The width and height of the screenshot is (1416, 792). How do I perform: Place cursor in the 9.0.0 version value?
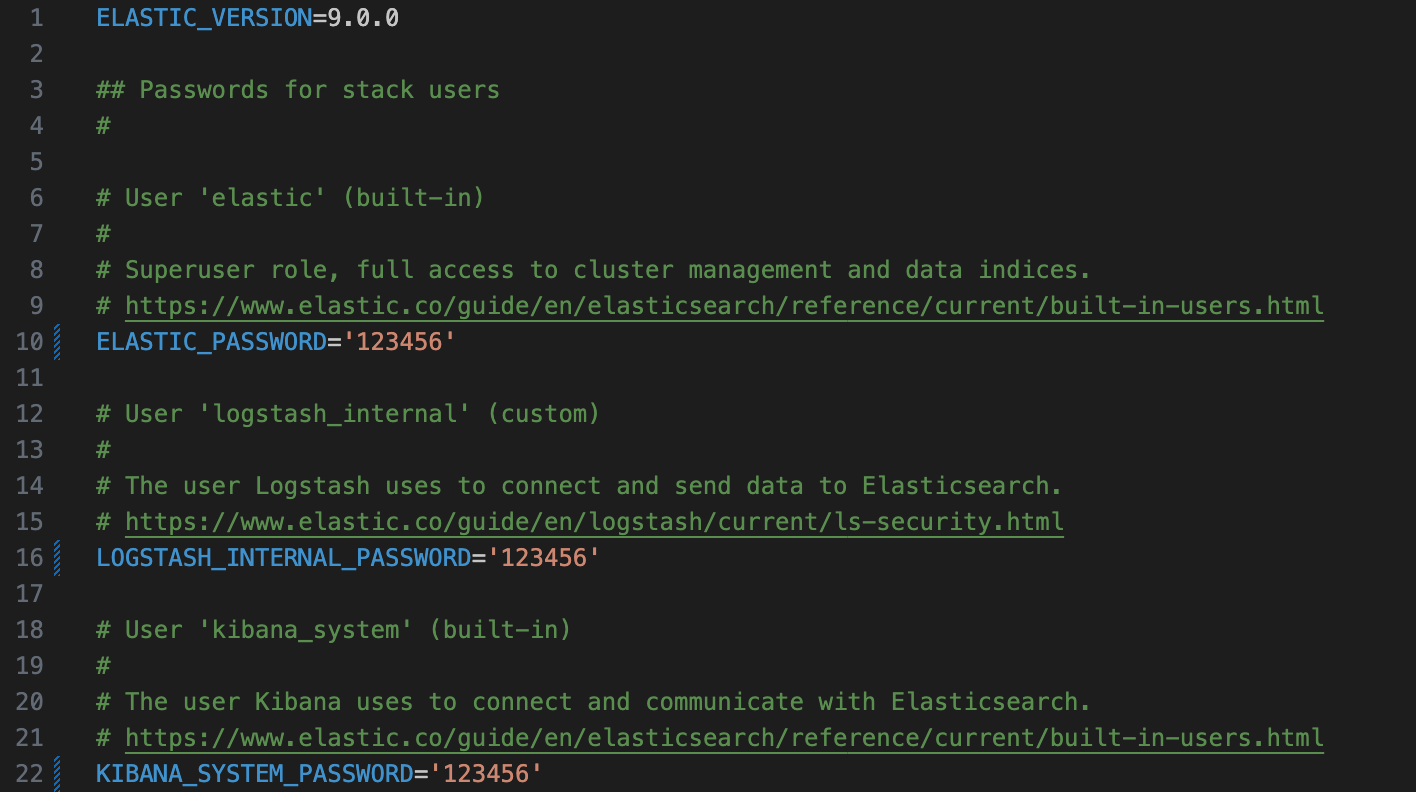click(x=363, y=18)
